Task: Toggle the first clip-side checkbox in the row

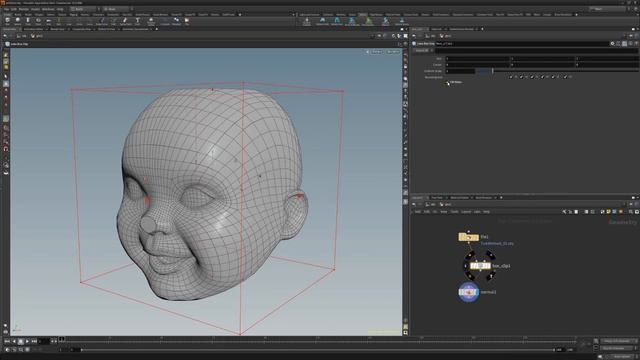Action: (511, 77)
